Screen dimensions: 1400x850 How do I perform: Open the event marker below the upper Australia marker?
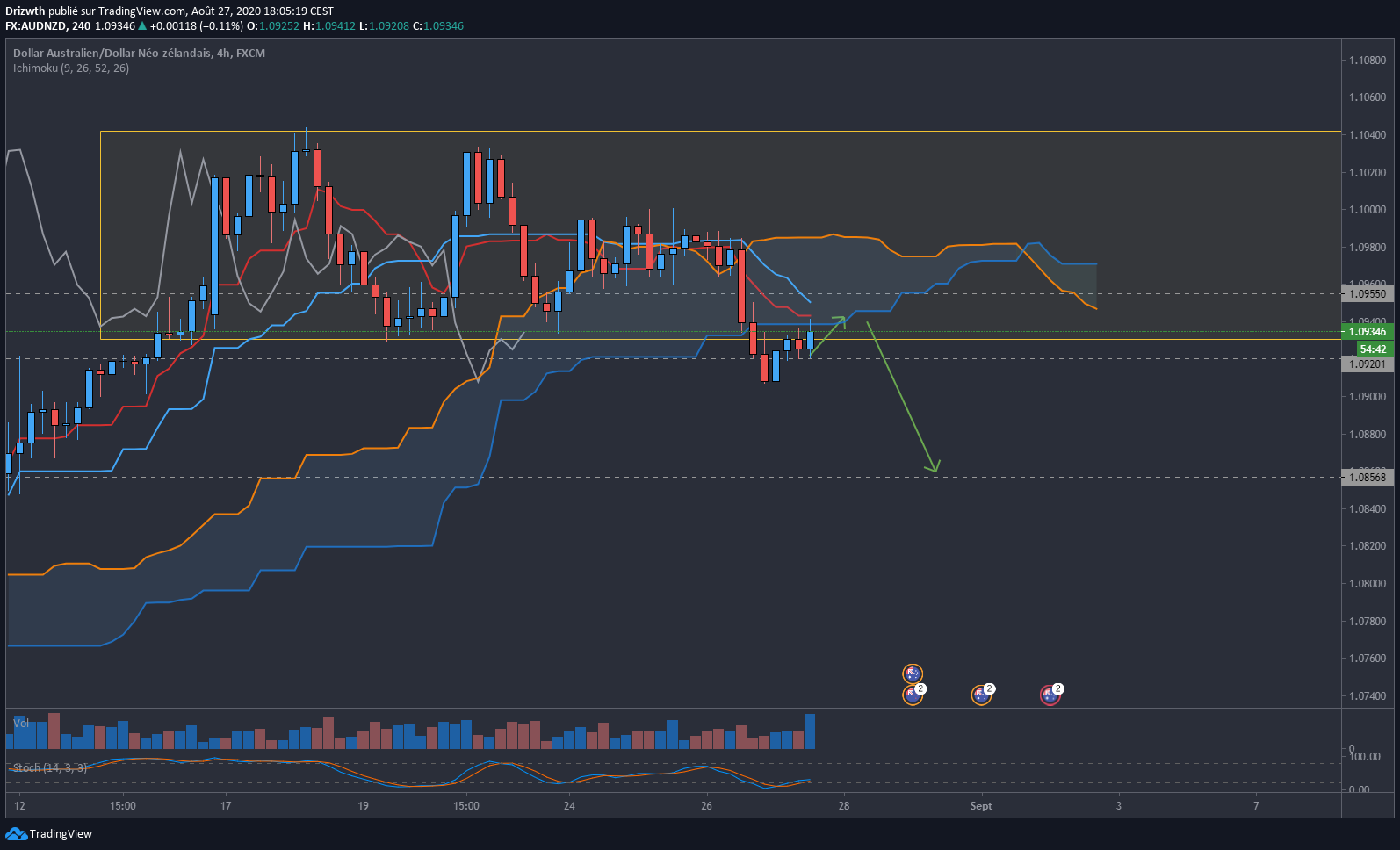[x=913, y=695]
